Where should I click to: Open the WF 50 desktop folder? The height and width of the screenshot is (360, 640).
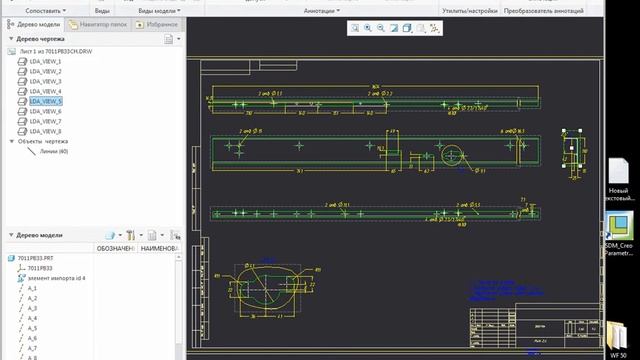(618, 340)
